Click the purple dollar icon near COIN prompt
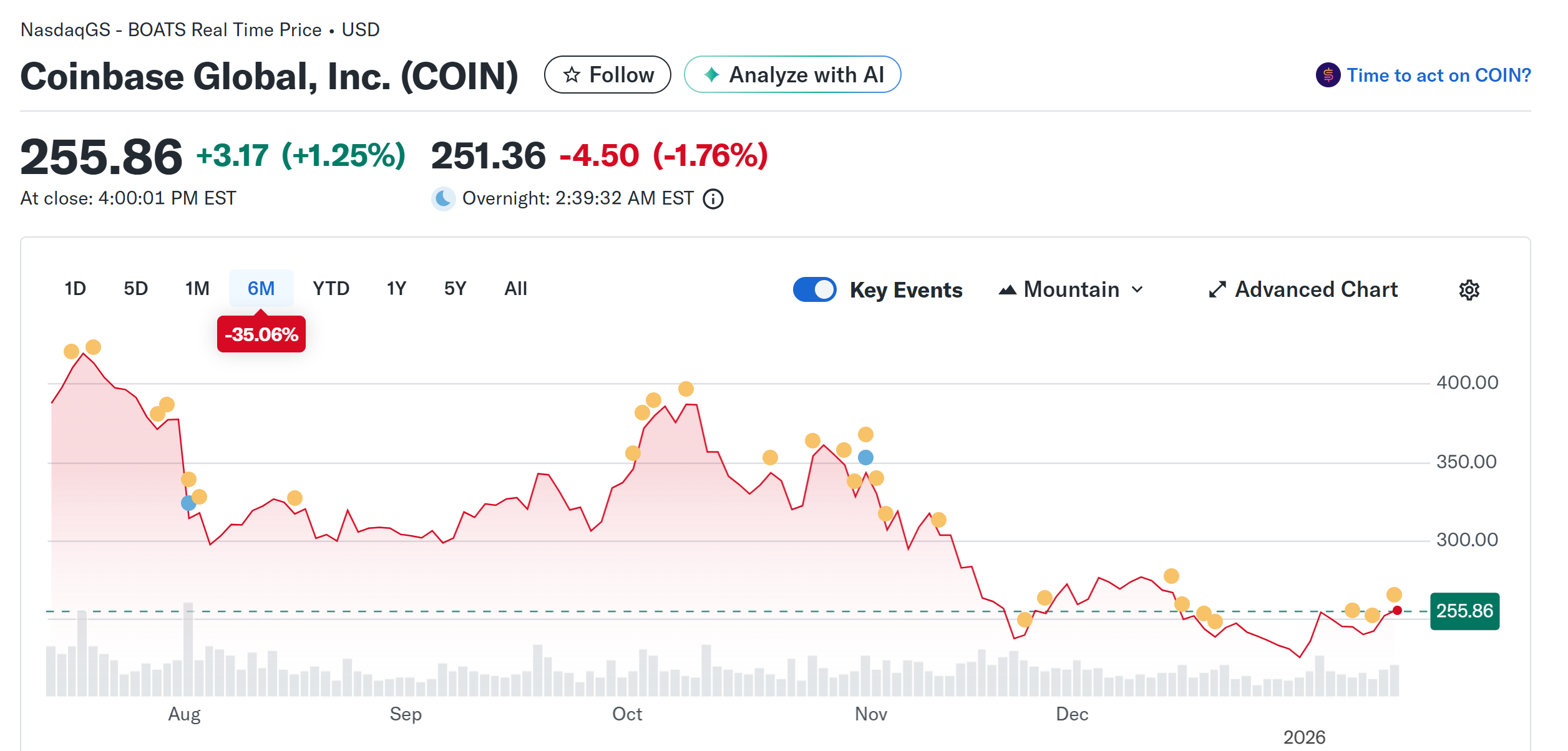 point(1328,75)
